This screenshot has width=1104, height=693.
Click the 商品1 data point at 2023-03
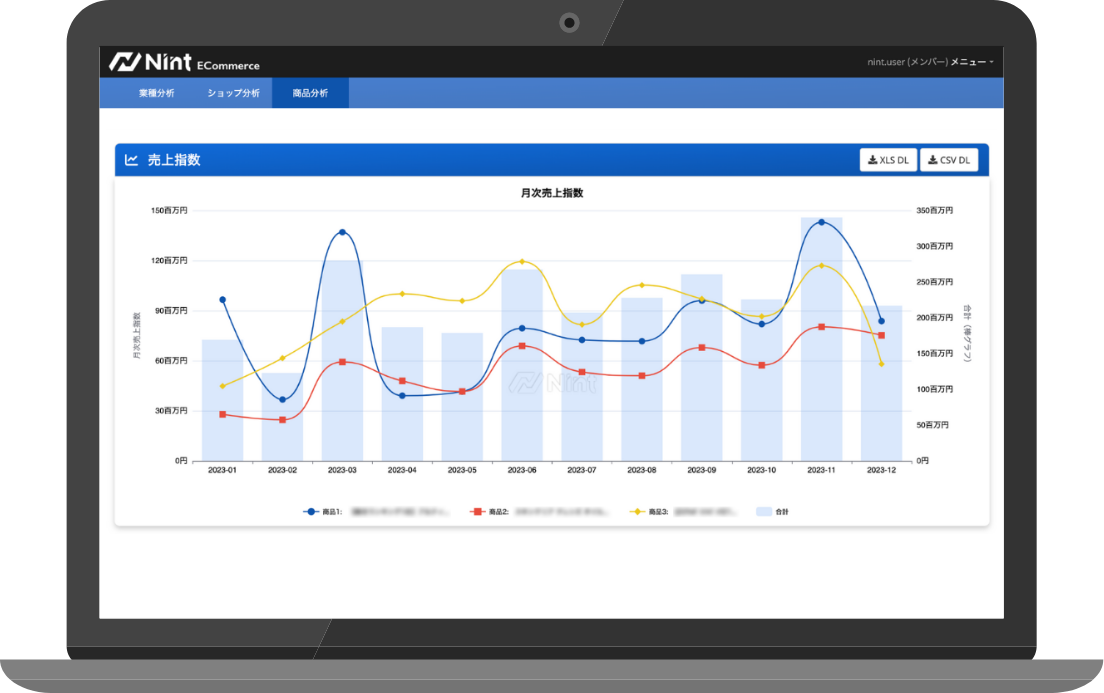pyautogui.click(x=342, y=232)
